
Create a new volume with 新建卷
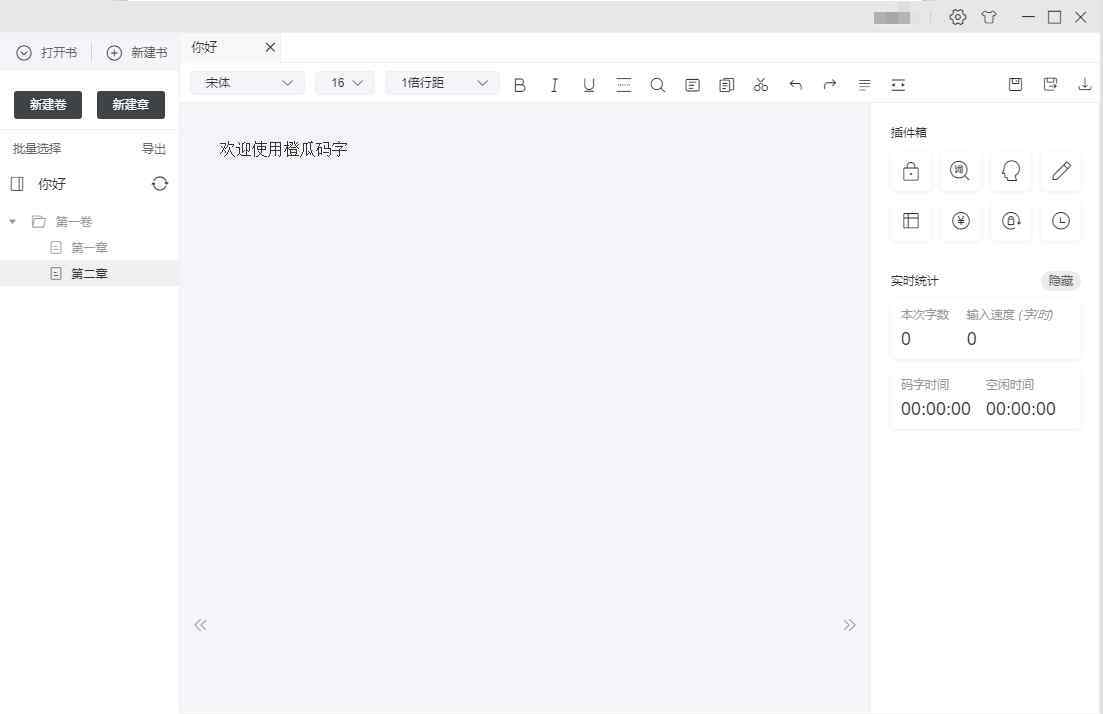[x=48, y=105]
